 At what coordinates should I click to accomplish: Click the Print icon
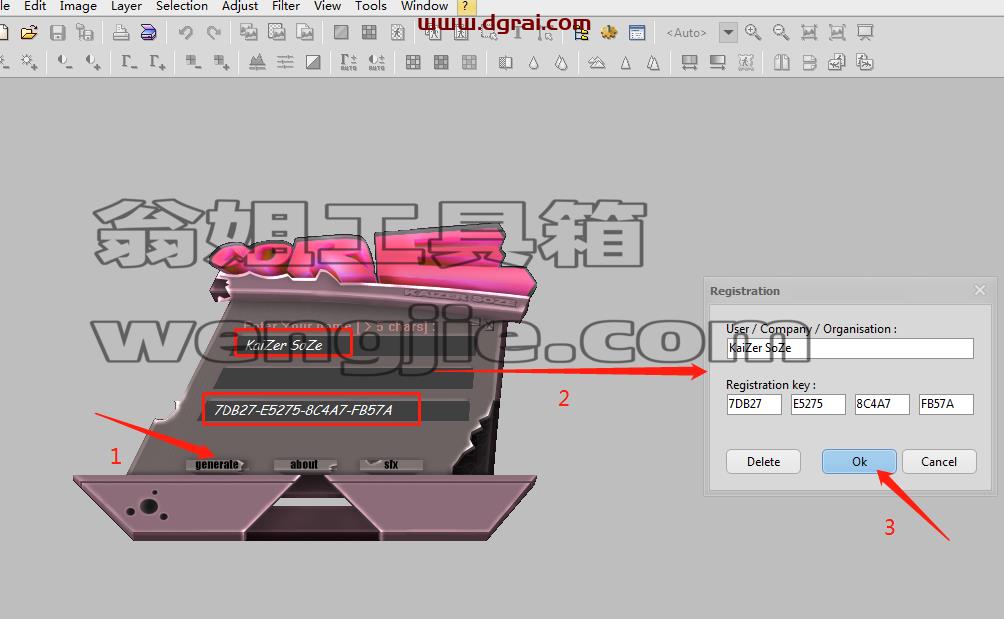tap(120, 33)
